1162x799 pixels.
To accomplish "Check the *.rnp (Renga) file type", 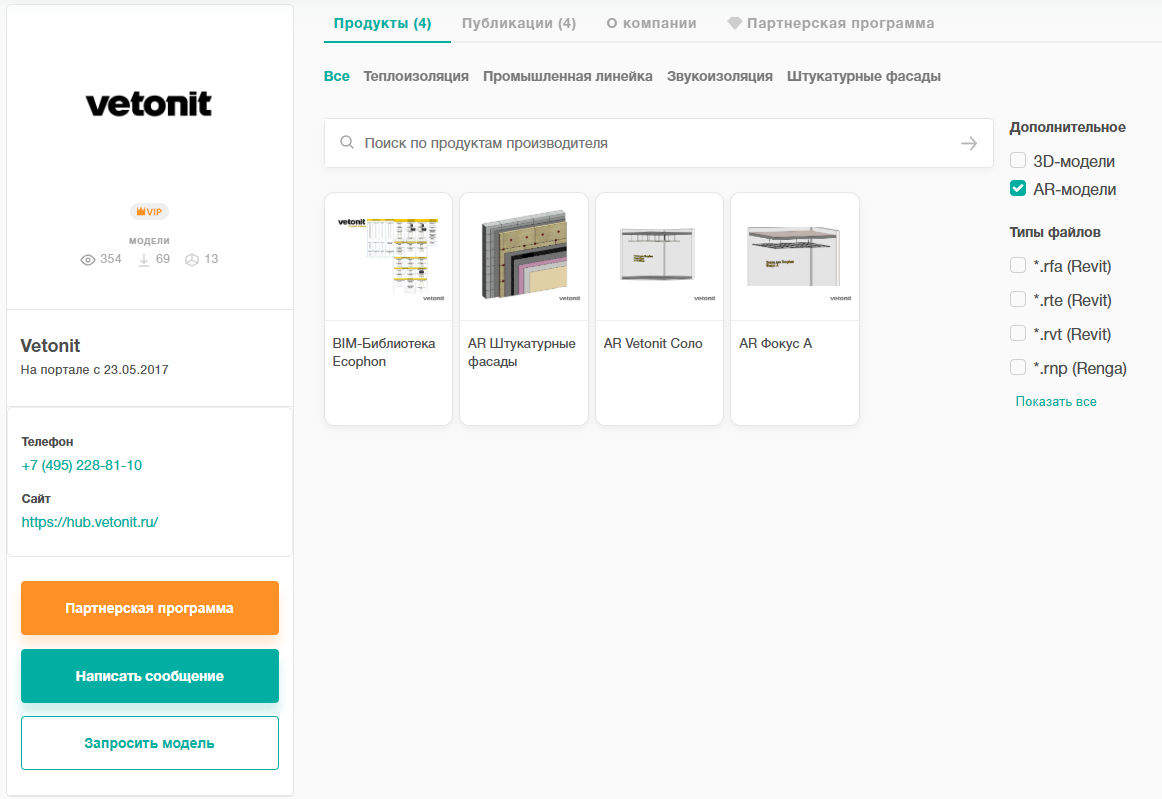I will (x=1017, y=368).
